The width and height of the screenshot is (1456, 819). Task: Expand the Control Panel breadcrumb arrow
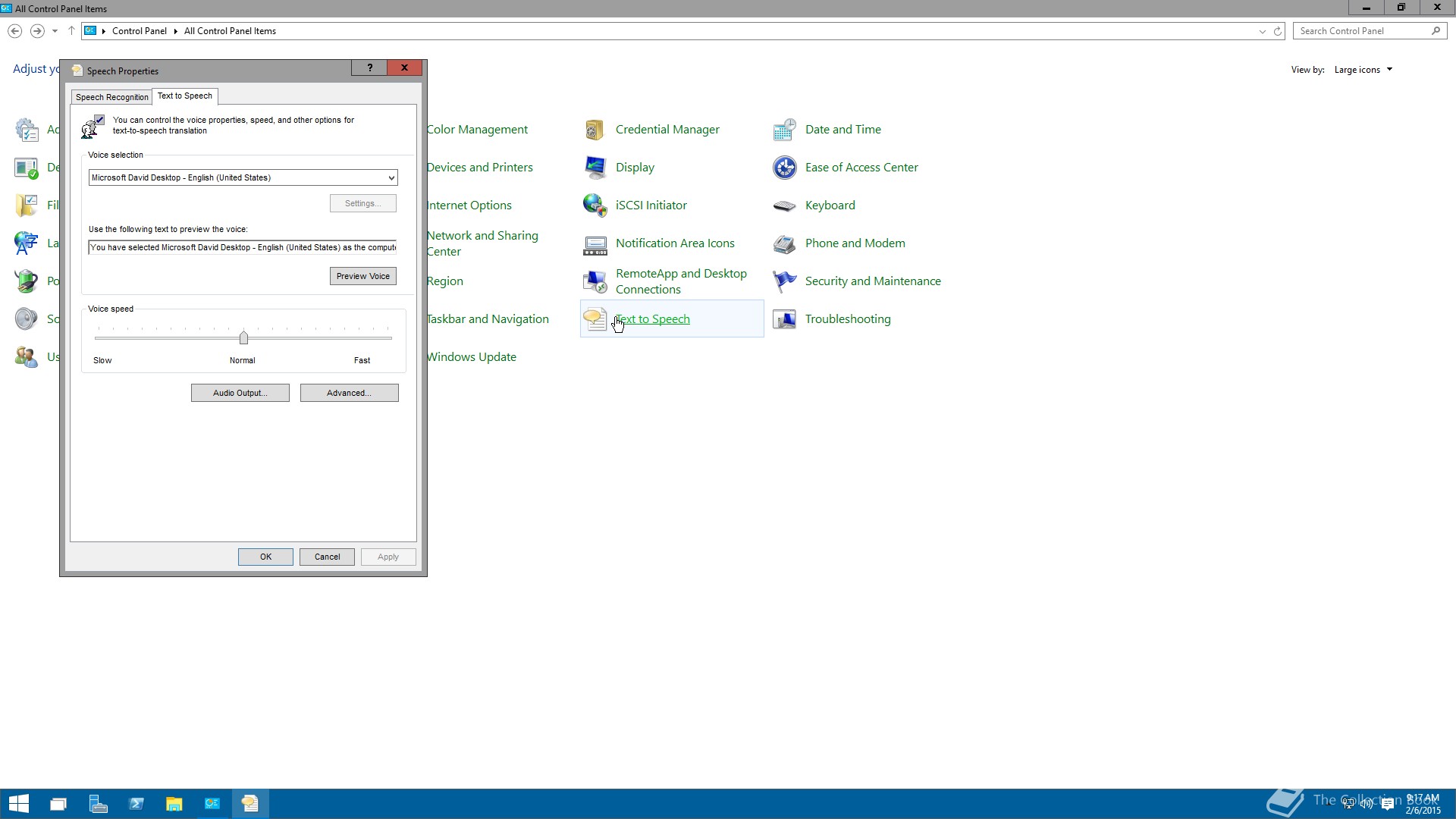(175, 31)
